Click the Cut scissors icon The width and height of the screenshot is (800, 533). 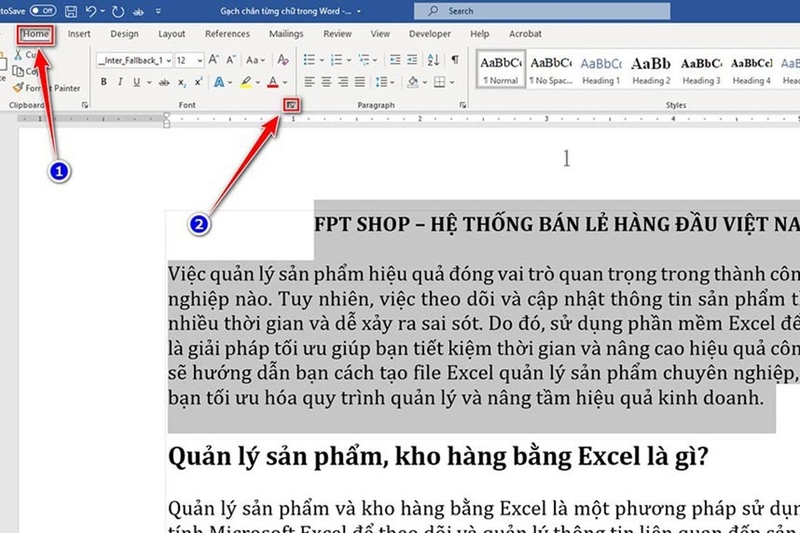pyautogui.click(x=18, y=54)
